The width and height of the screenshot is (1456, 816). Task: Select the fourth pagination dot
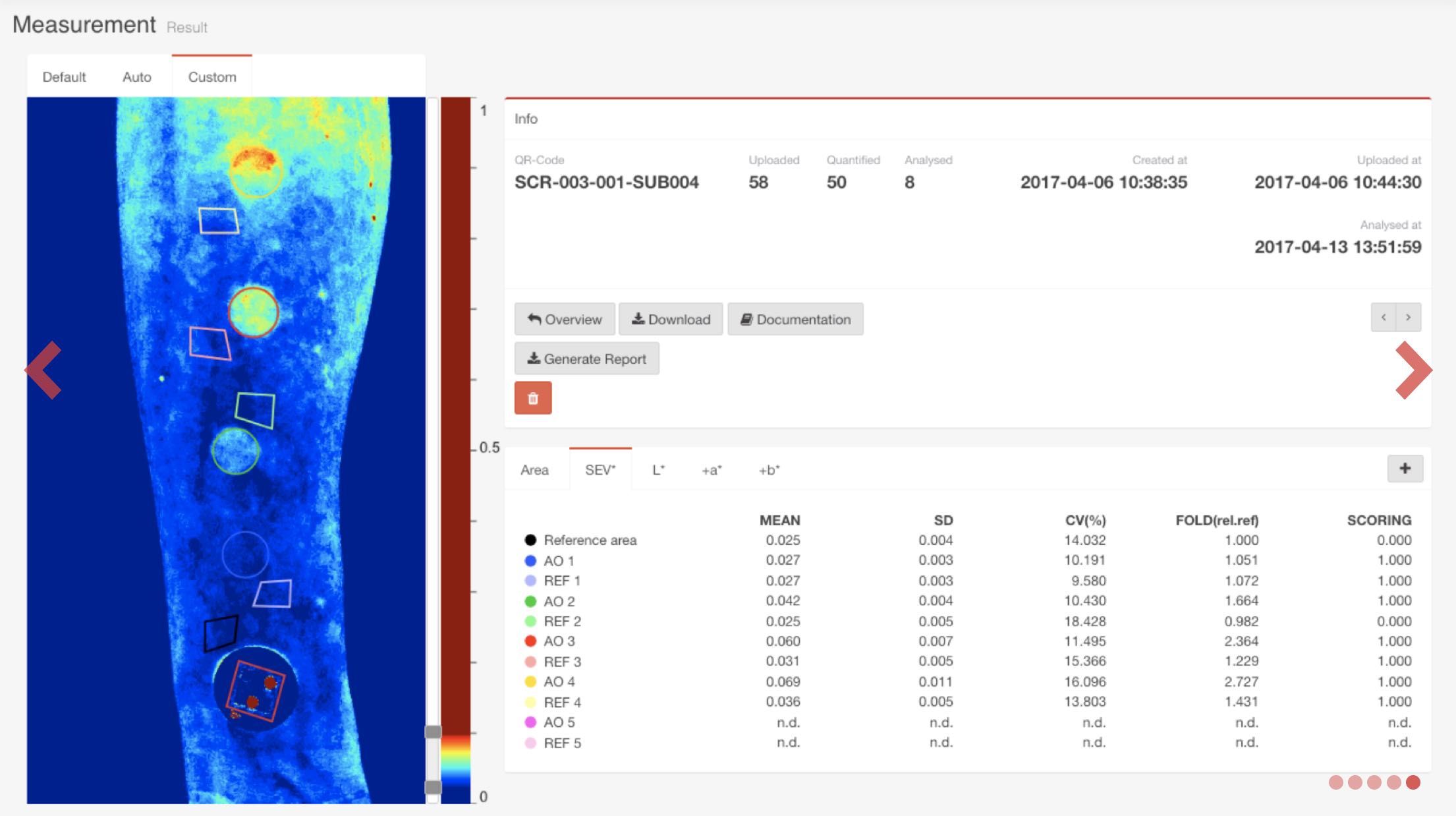click(1394, 782)
